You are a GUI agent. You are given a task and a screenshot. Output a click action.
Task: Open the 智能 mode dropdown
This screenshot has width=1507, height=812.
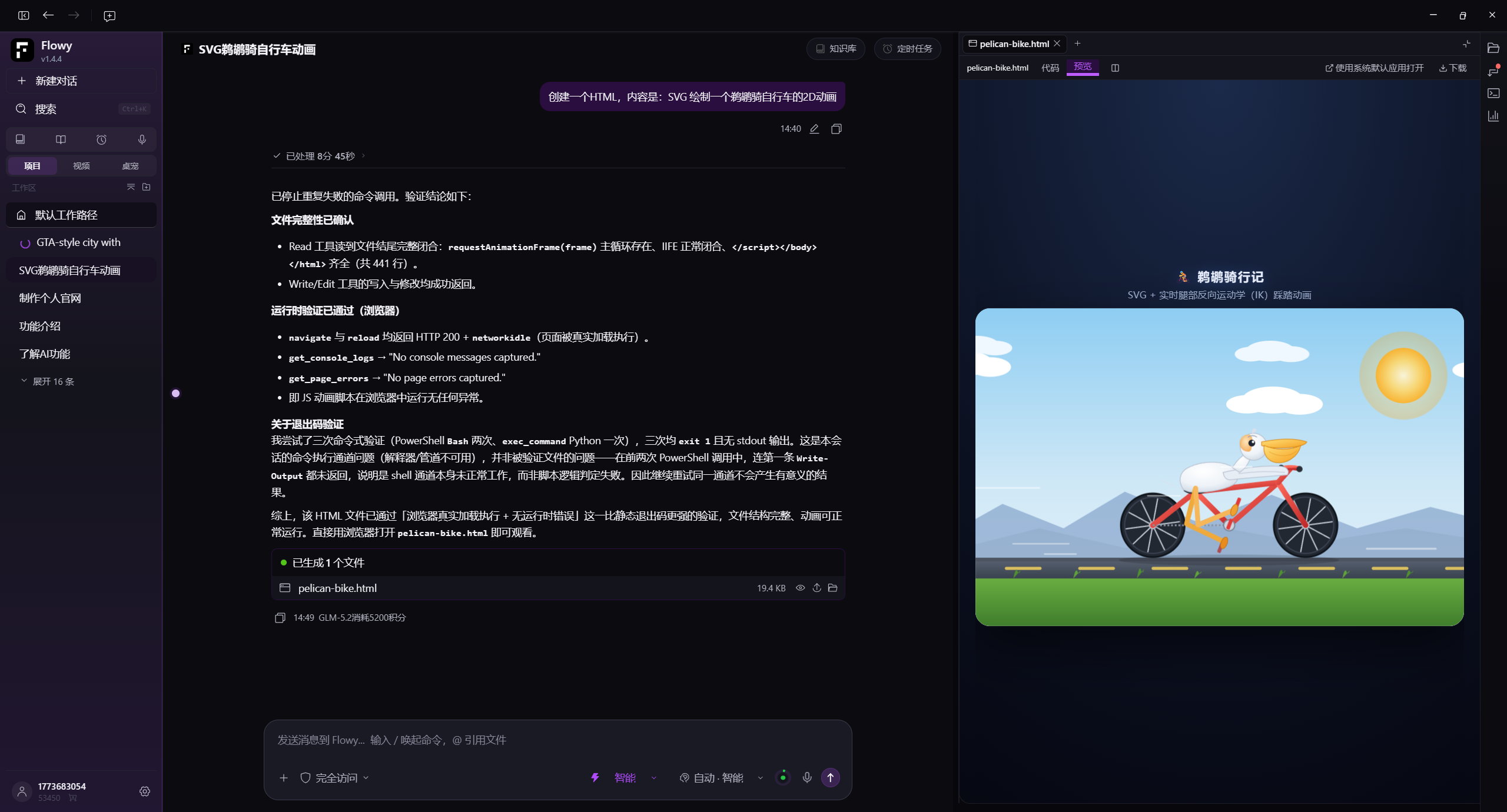click(624, 778)
